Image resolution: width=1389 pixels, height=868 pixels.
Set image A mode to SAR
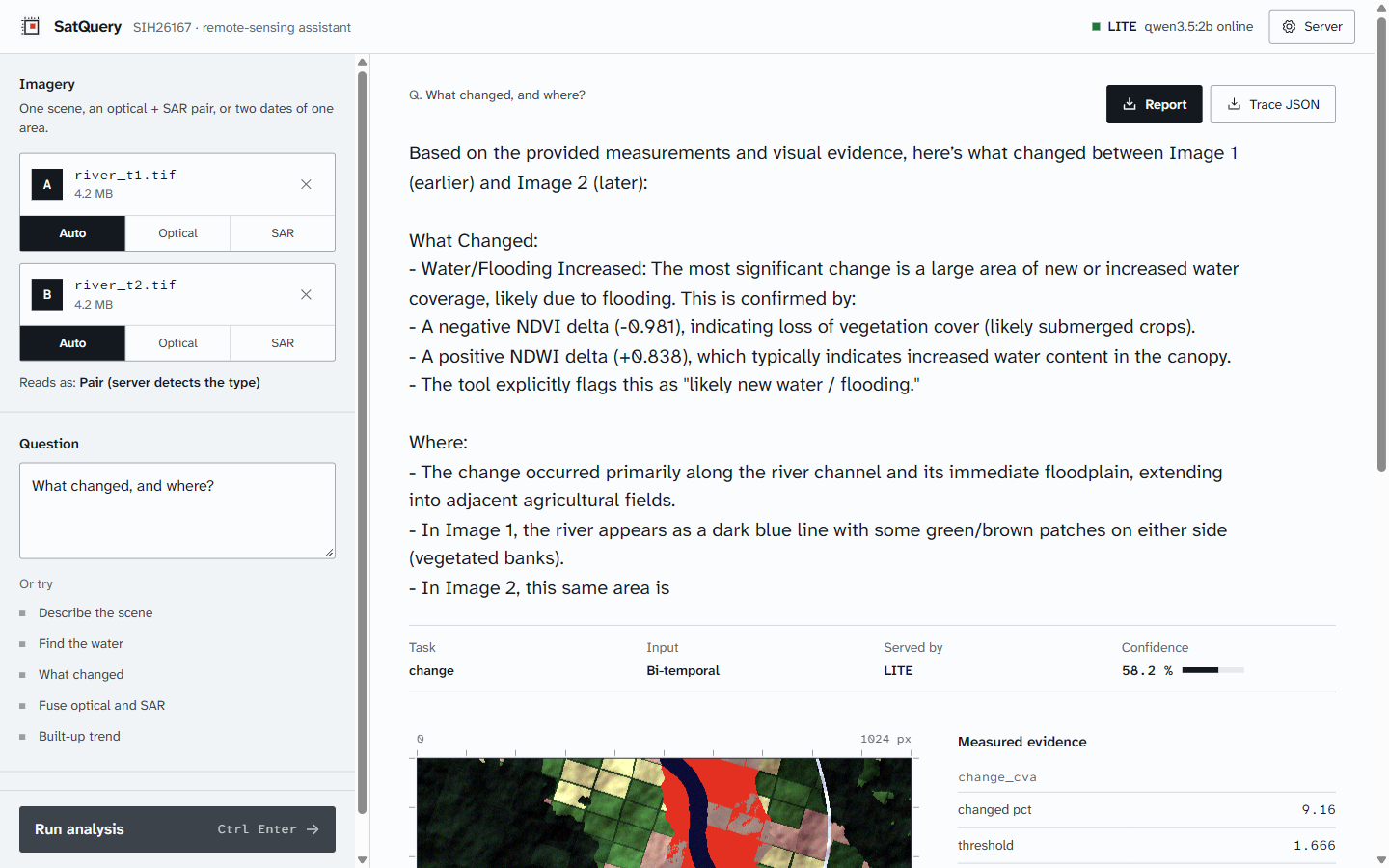(283, 233)
